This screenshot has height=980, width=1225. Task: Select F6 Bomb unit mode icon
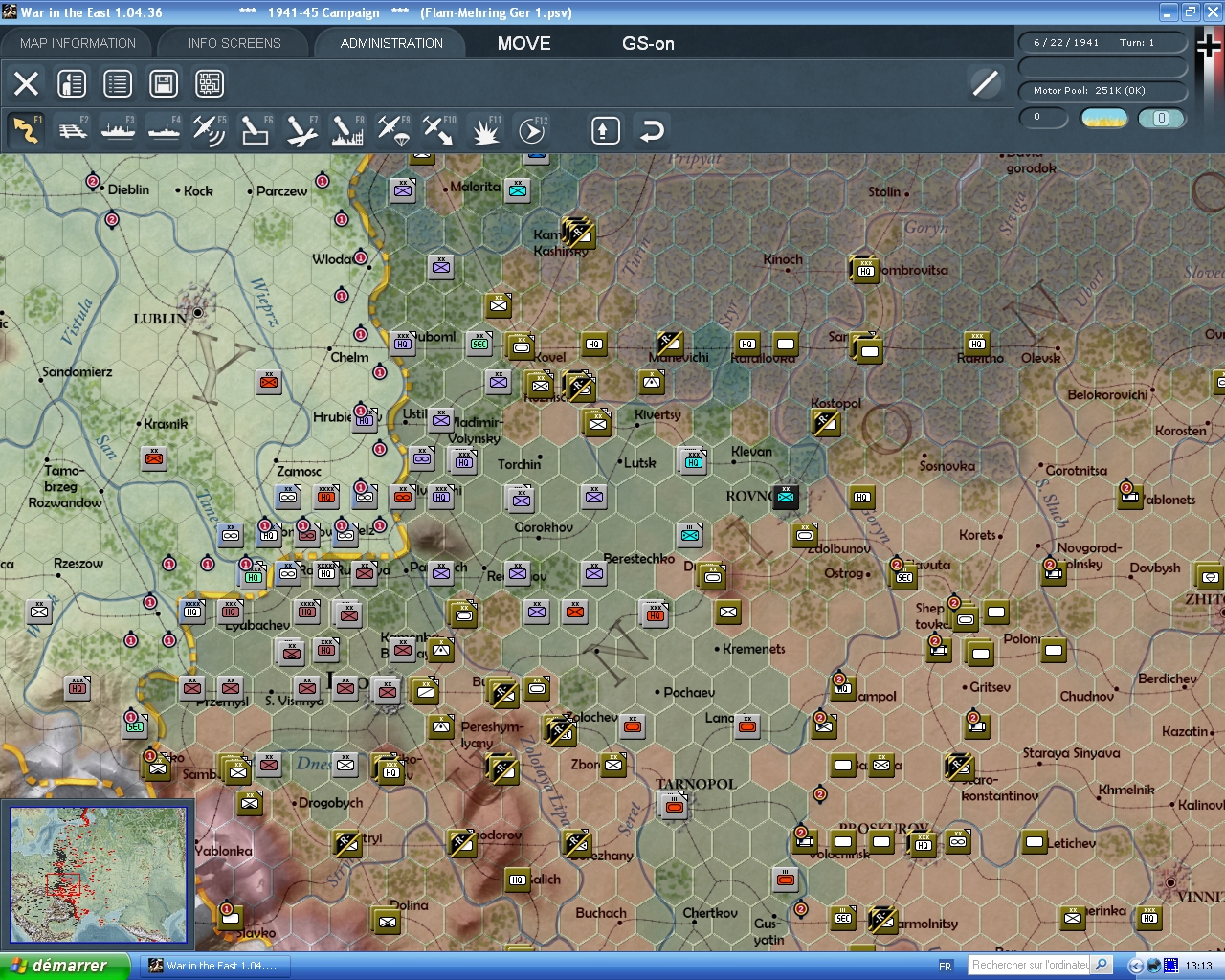[x=256, y=130]
